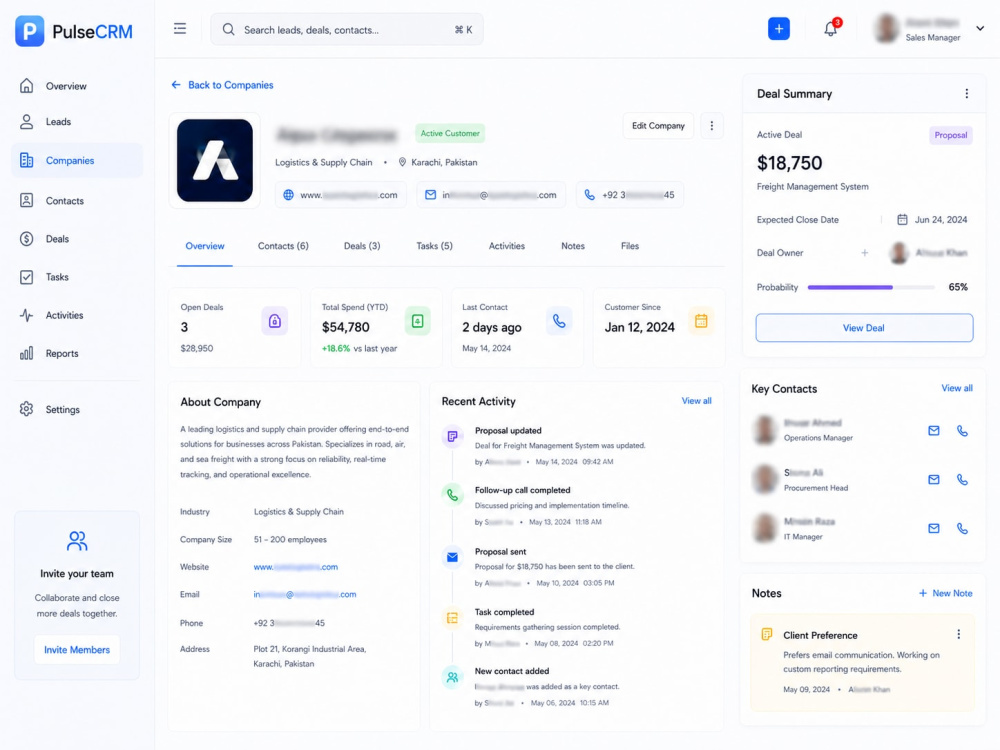Click the plus next to Deal Owner
This screenshot has height=750, width=1000.
864,253
